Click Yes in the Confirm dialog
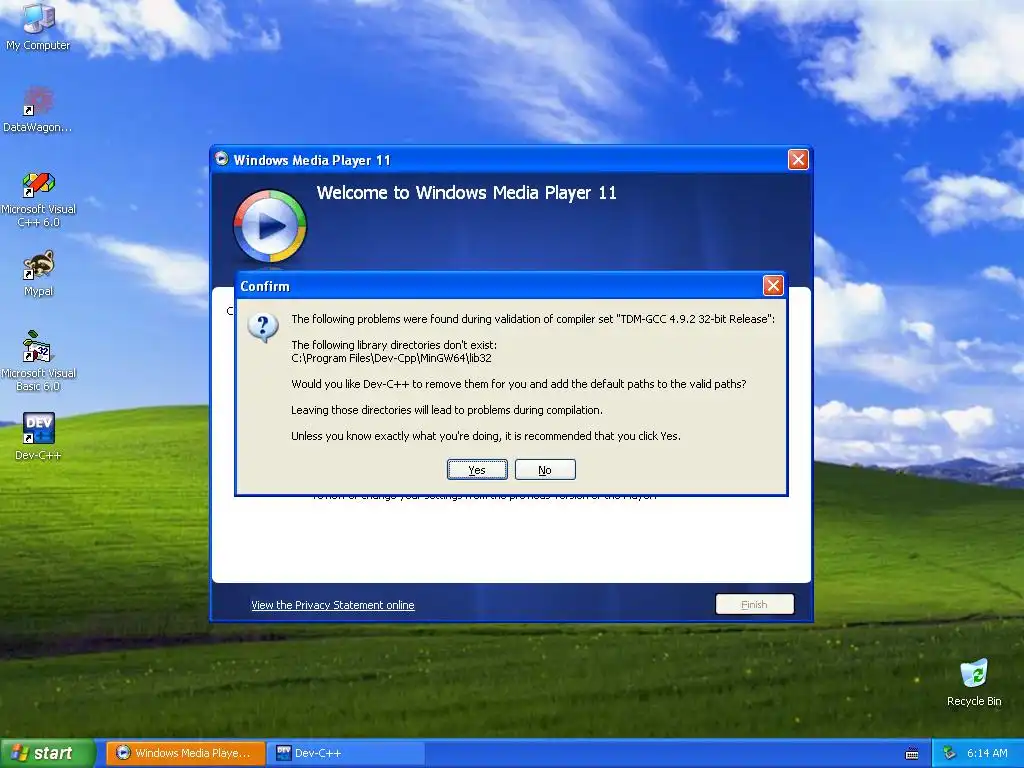The width and height of the screenshot is (1024, 768). click(477, 470)
